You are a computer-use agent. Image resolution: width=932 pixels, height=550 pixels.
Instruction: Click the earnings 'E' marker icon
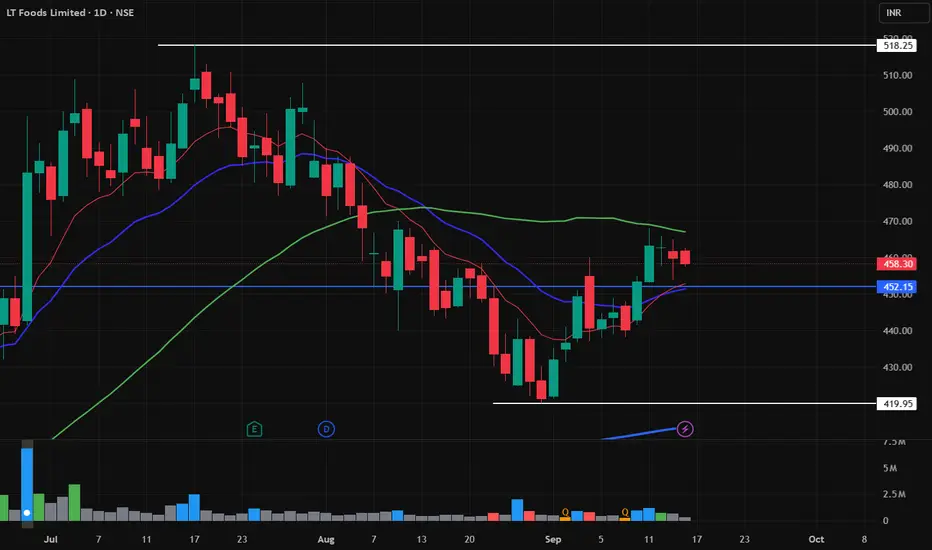[254, 429]
